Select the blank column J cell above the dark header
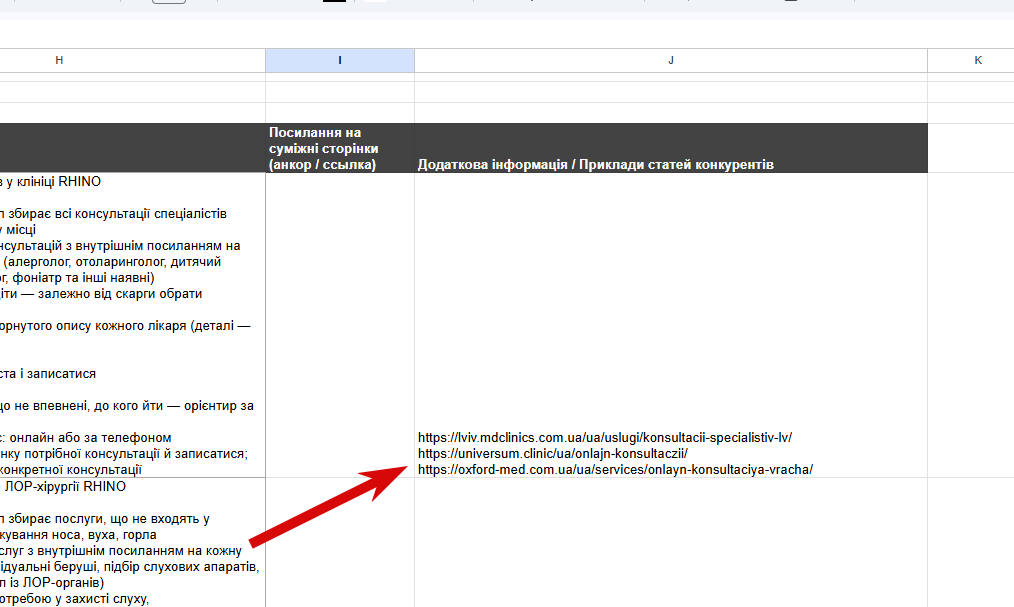Image resolution: width=1014 pixels, height=607 pixels. 671,112
